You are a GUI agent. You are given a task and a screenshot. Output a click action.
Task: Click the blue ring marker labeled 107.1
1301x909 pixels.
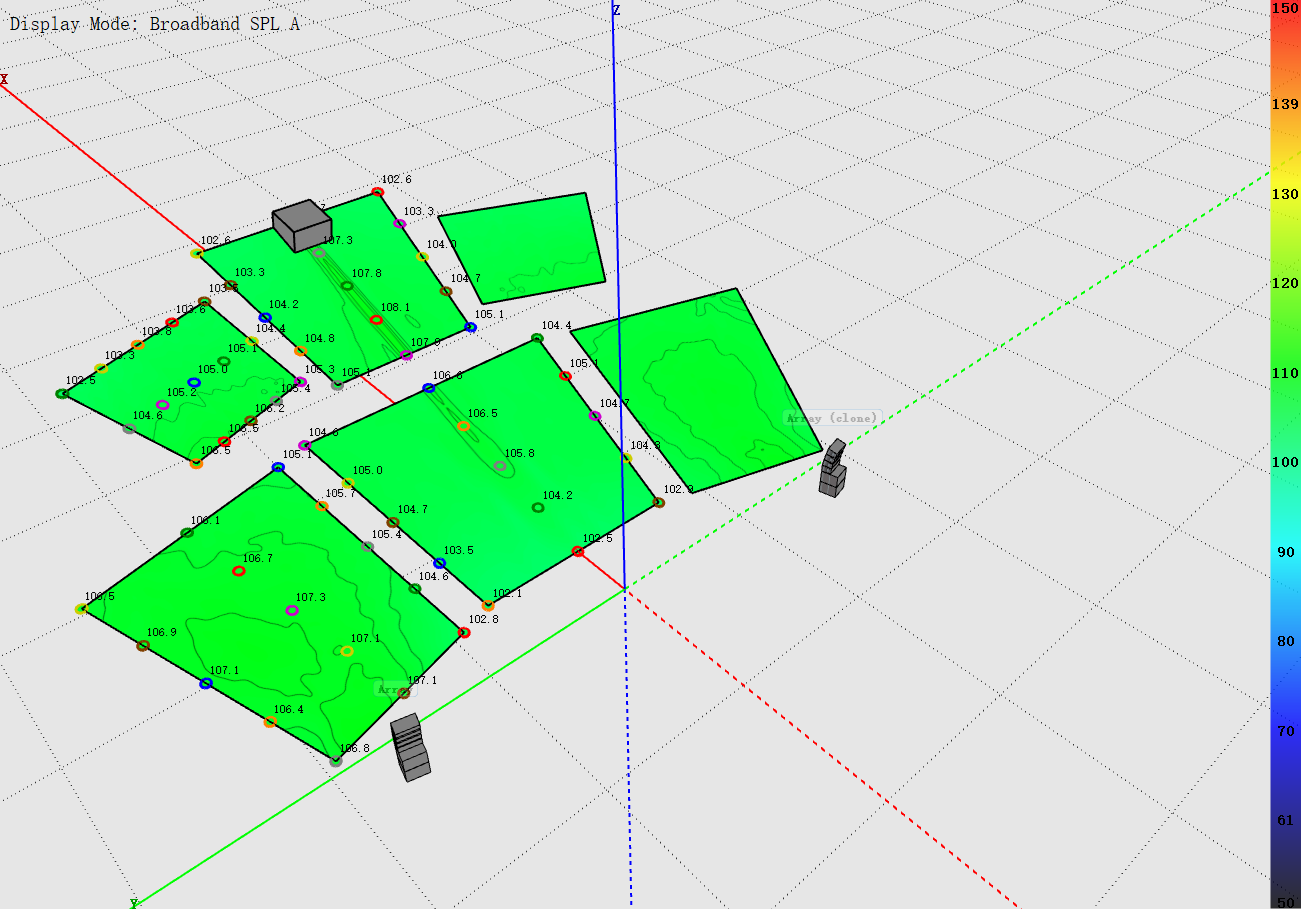coord(206,683)
